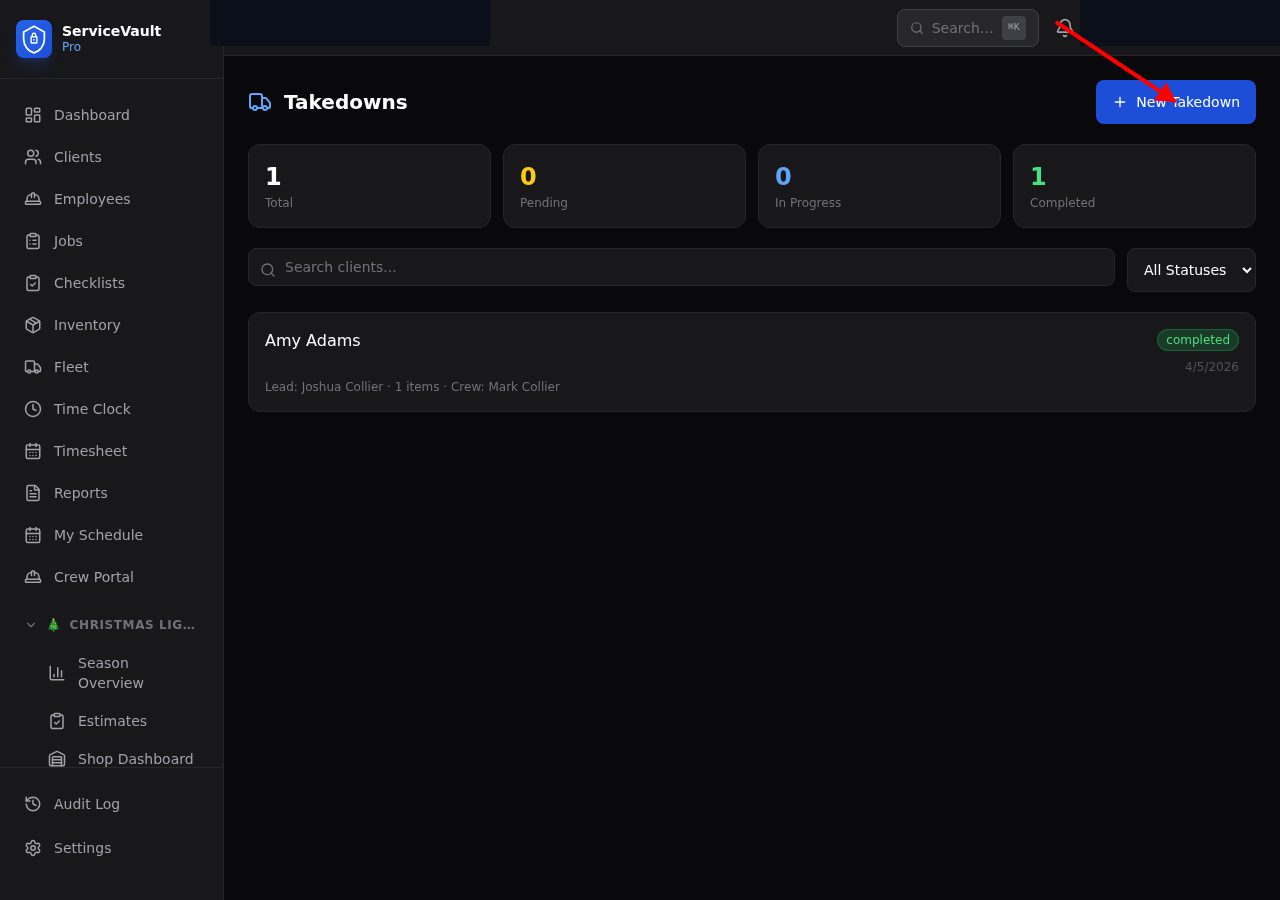The image size is (1280, 900).
Task: Click the Audit Log history icon
Action: click(33, 804)
